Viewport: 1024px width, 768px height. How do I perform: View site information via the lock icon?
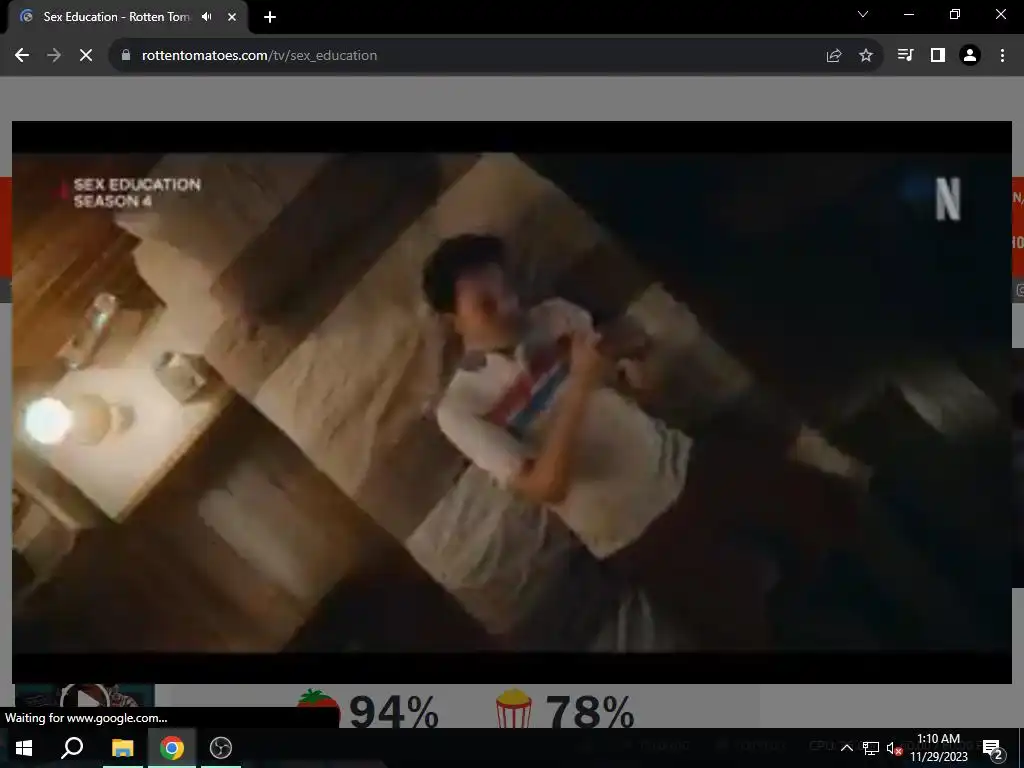tap(126, 56)
